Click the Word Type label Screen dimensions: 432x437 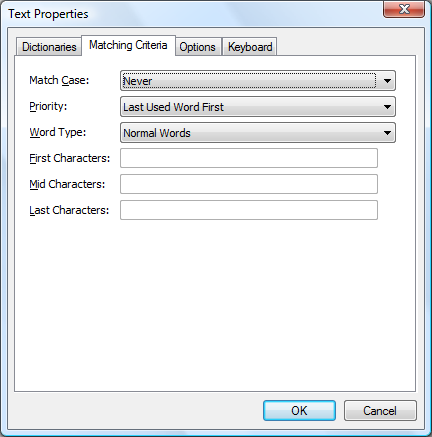[x=58, y=132]
